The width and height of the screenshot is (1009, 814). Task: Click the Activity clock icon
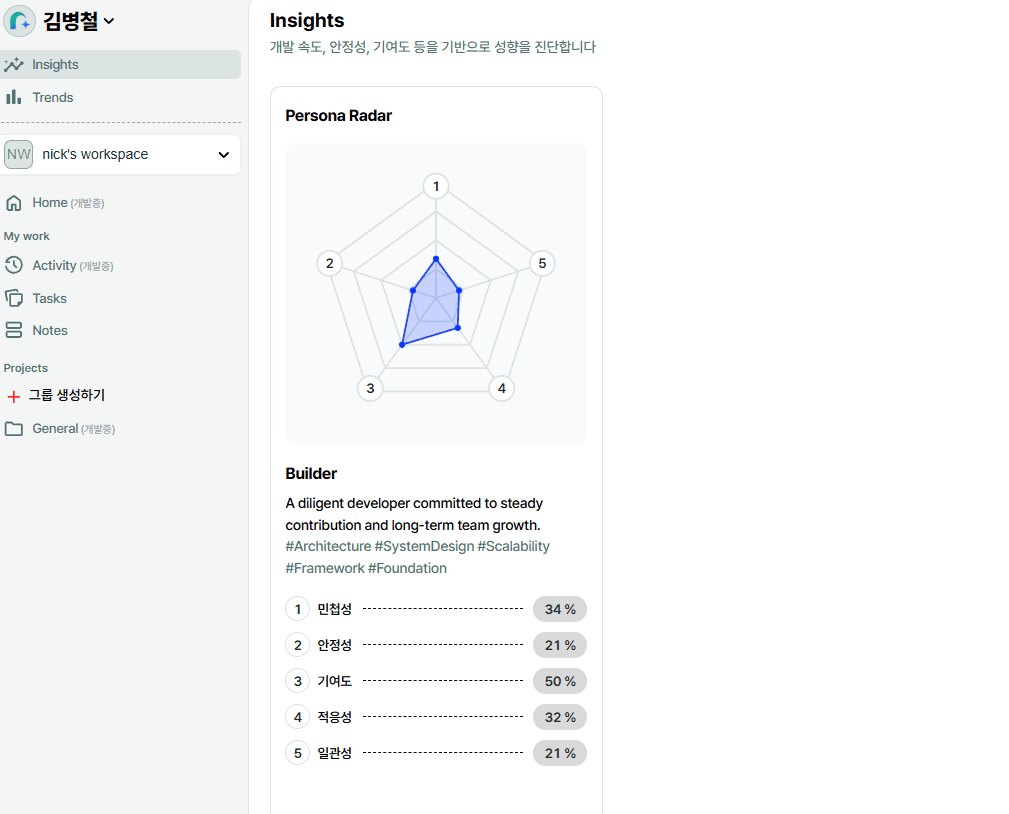click(14, 265)
